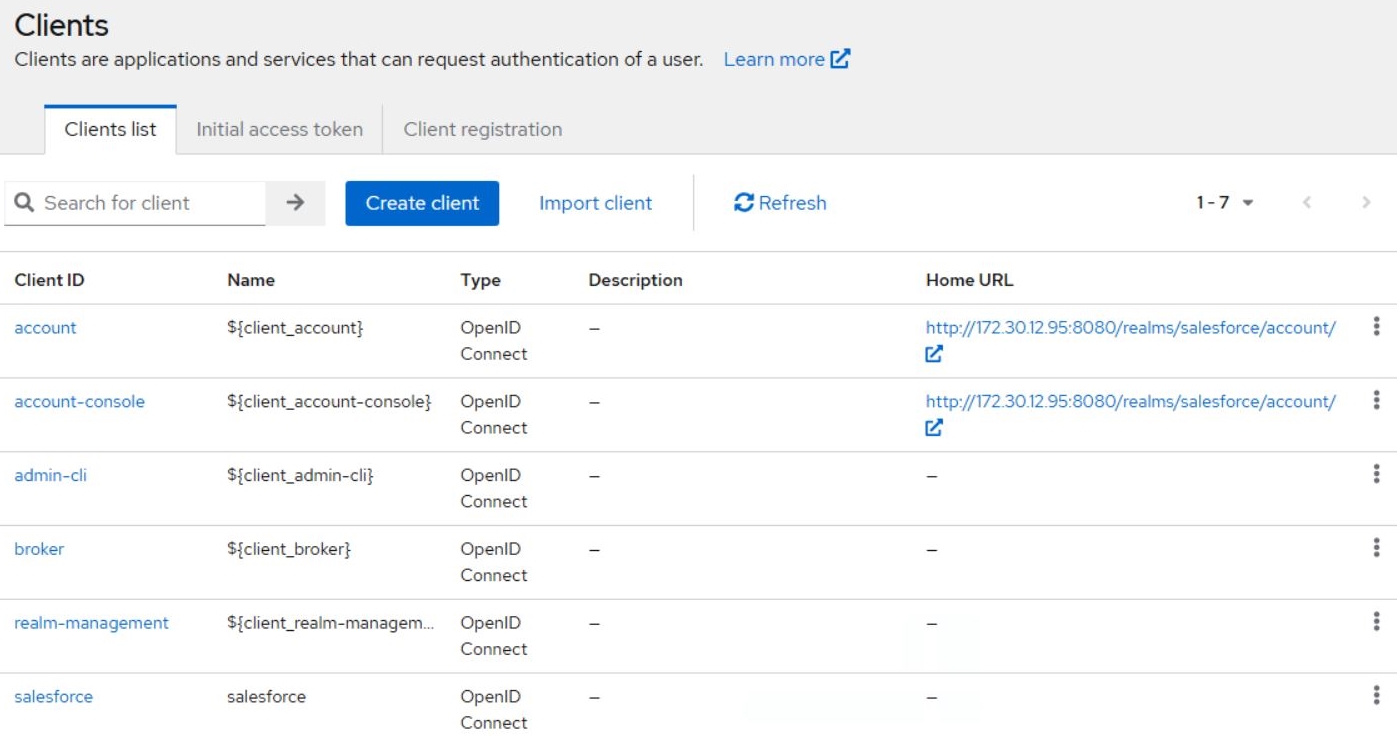Click Import client link button
This screenshot has width=1397, height=736.
pos(595,203)
